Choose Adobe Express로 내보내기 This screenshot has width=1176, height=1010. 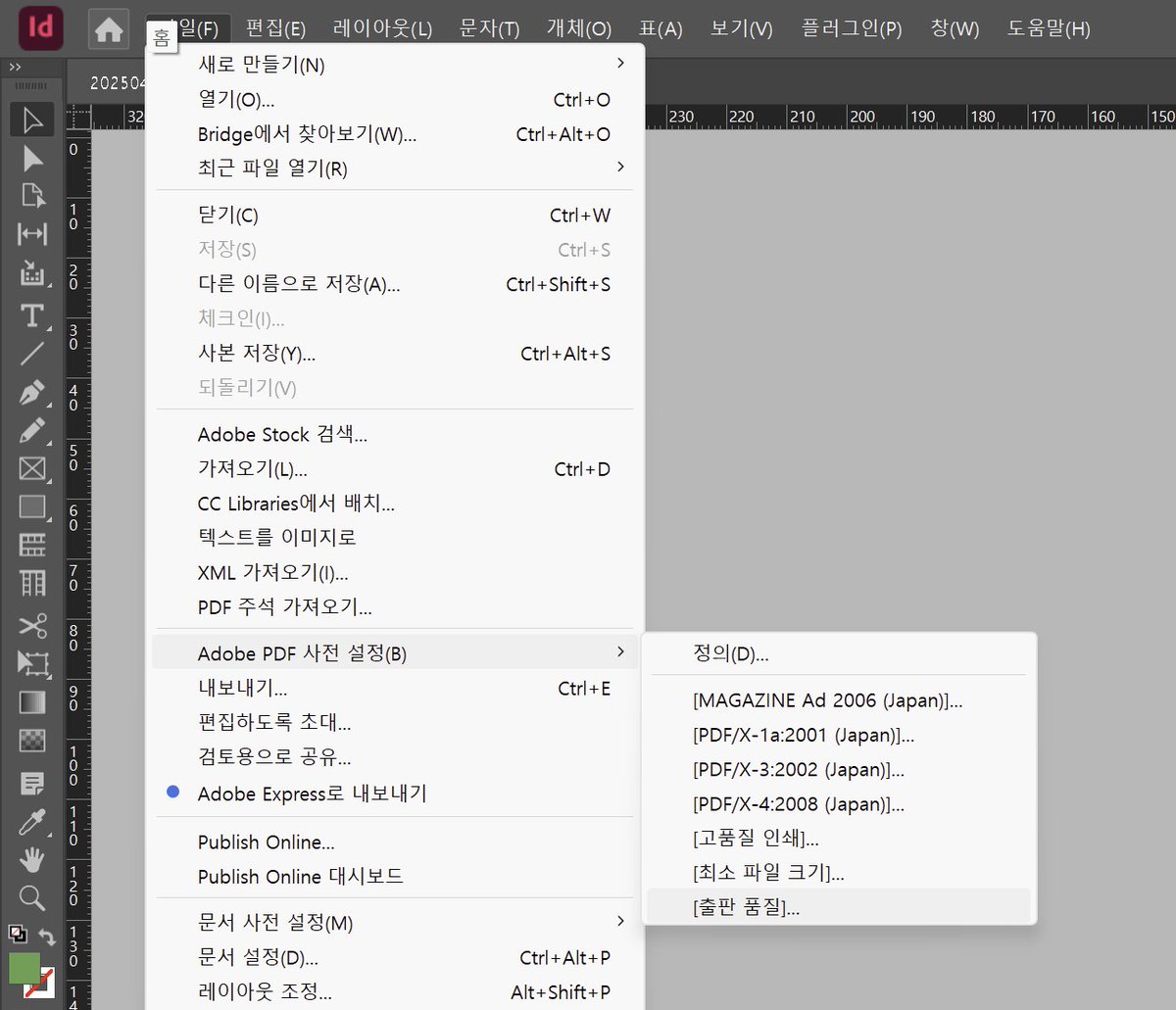395,794
